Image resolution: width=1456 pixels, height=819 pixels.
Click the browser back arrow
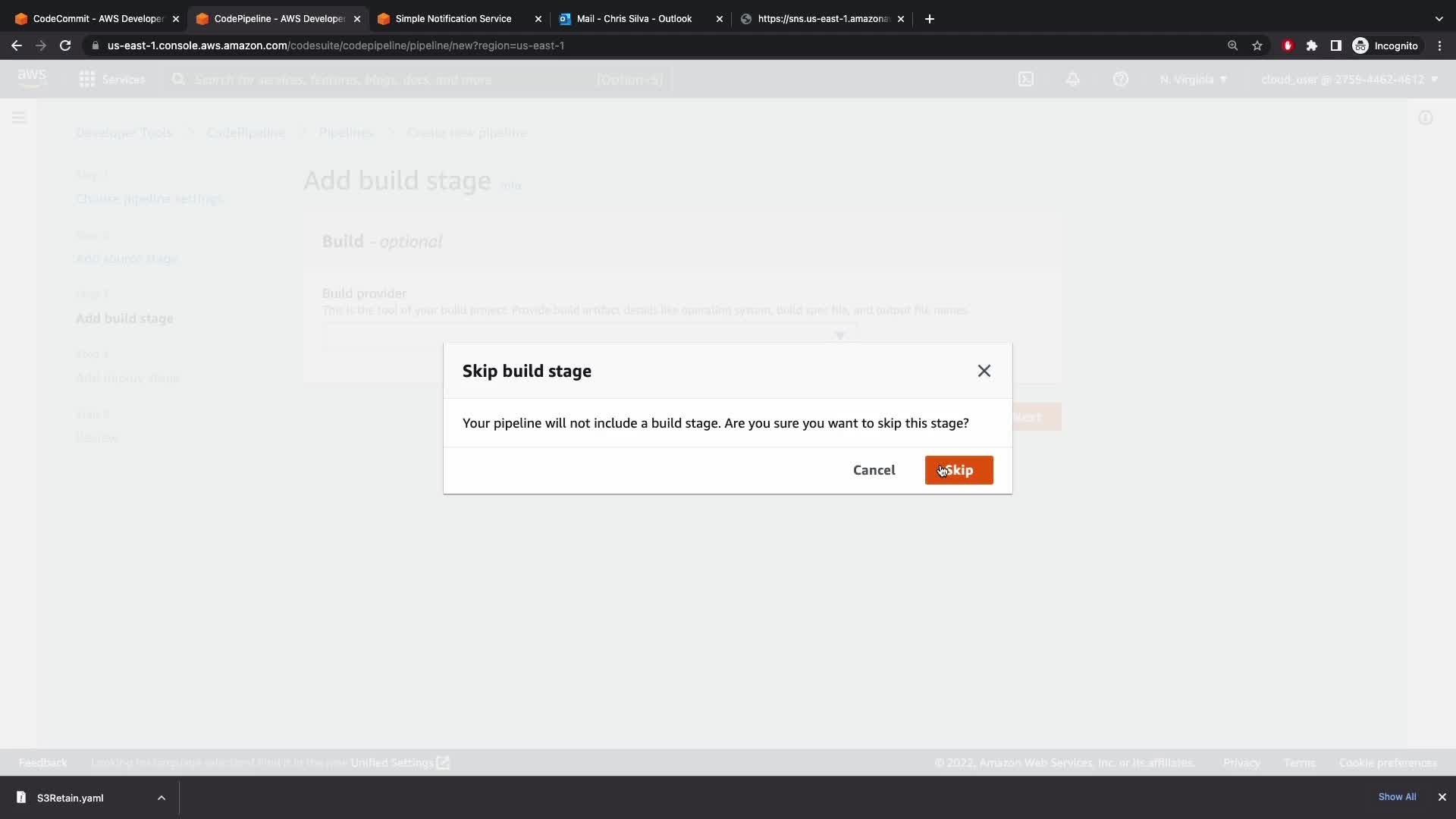(17, 45)
